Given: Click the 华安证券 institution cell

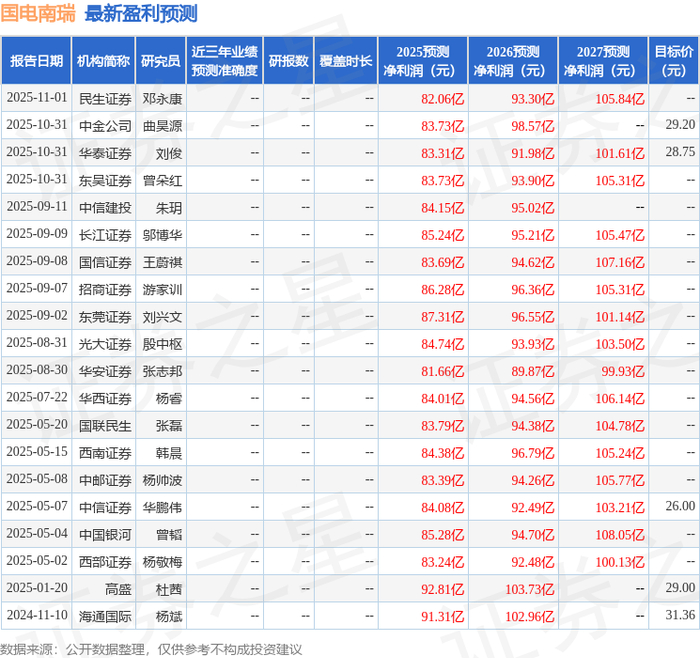Looking at the screenshot, I should pyautogui.click(x=105, y=371).
